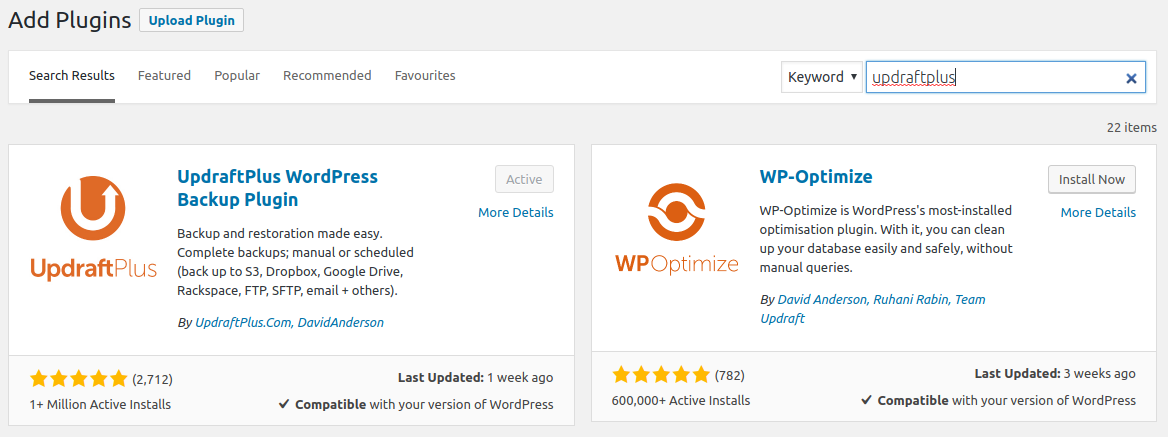Switch to the Search Results tab
1168x437 pixels.
tap(72, 75)
